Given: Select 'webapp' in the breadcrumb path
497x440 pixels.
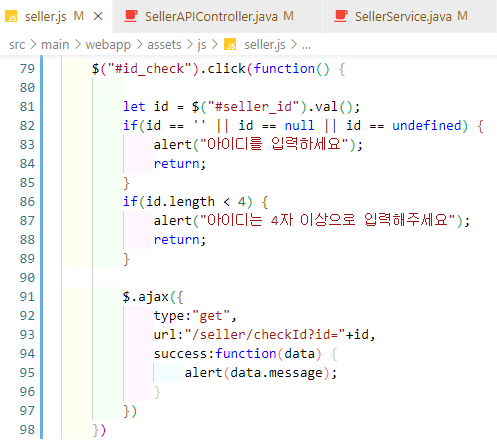Looking at the screenshot, I should (x=108, y=45).
